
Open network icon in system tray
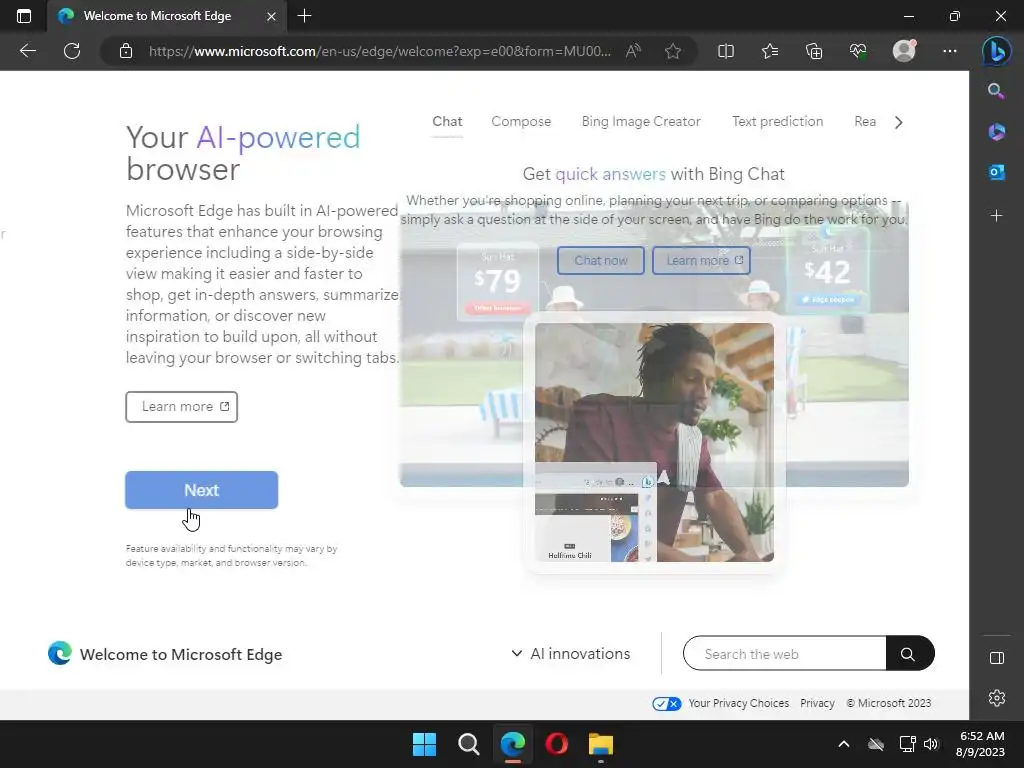click(x=907, y=744)
